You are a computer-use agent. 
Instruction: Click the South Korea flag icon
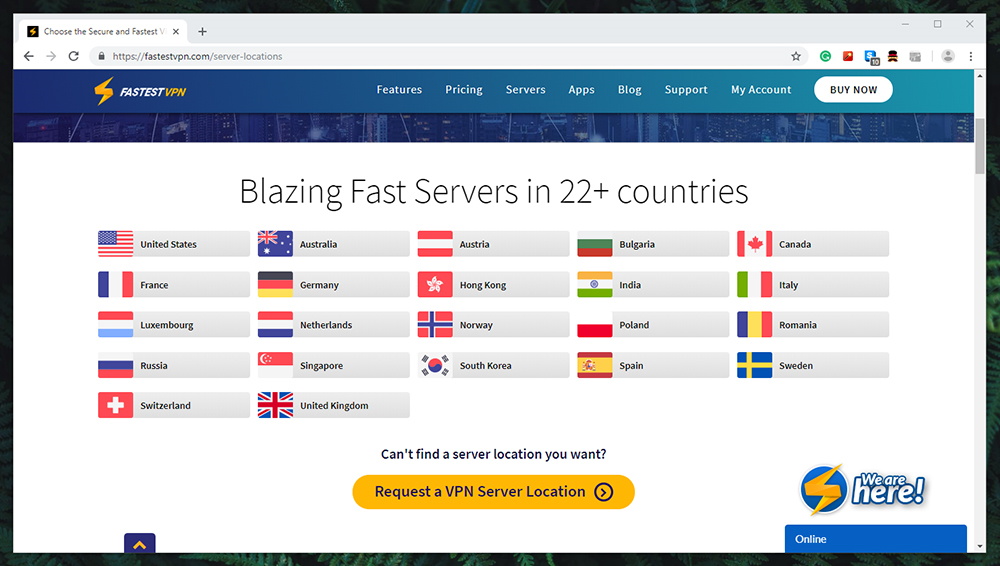tap(435, 365)
